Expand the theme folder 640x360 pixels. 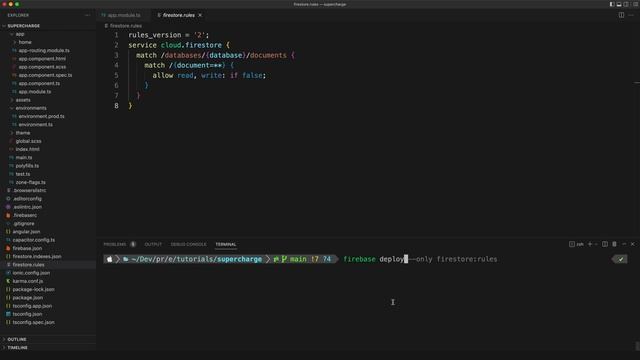[22, 133]
